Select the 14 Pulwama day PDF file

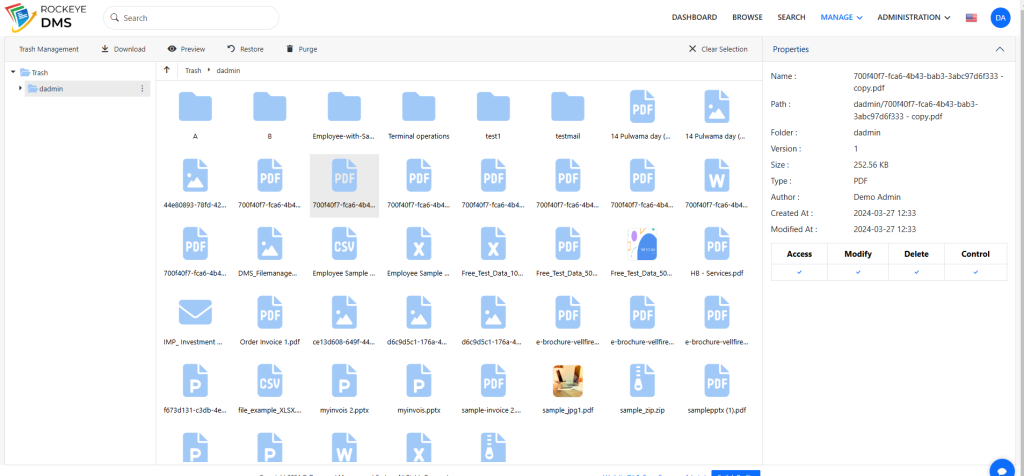pos(642,116)
